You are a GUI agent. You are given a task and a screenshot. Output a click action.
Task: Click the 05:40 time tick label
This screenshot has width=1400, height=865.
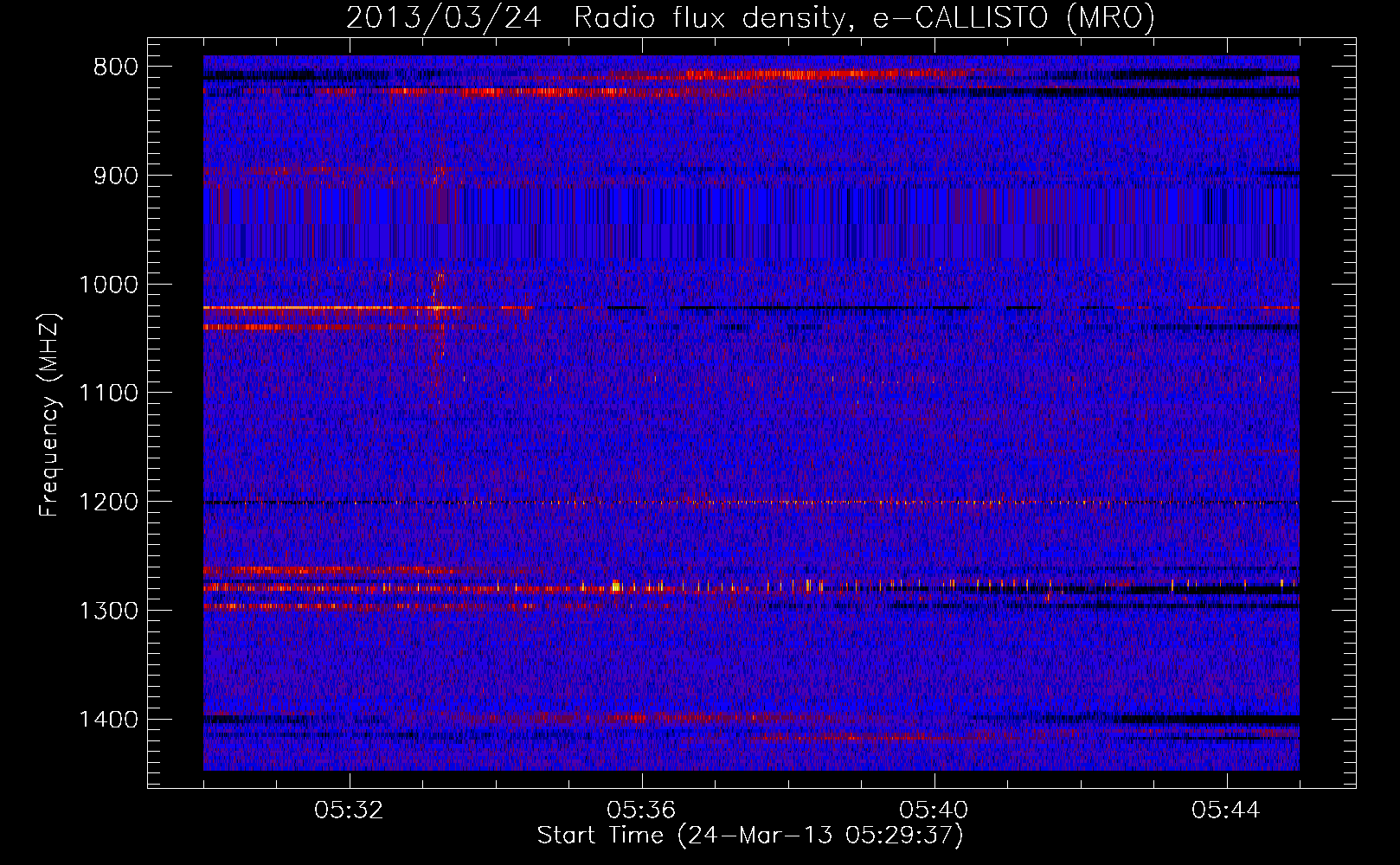(x=934, y=811)
